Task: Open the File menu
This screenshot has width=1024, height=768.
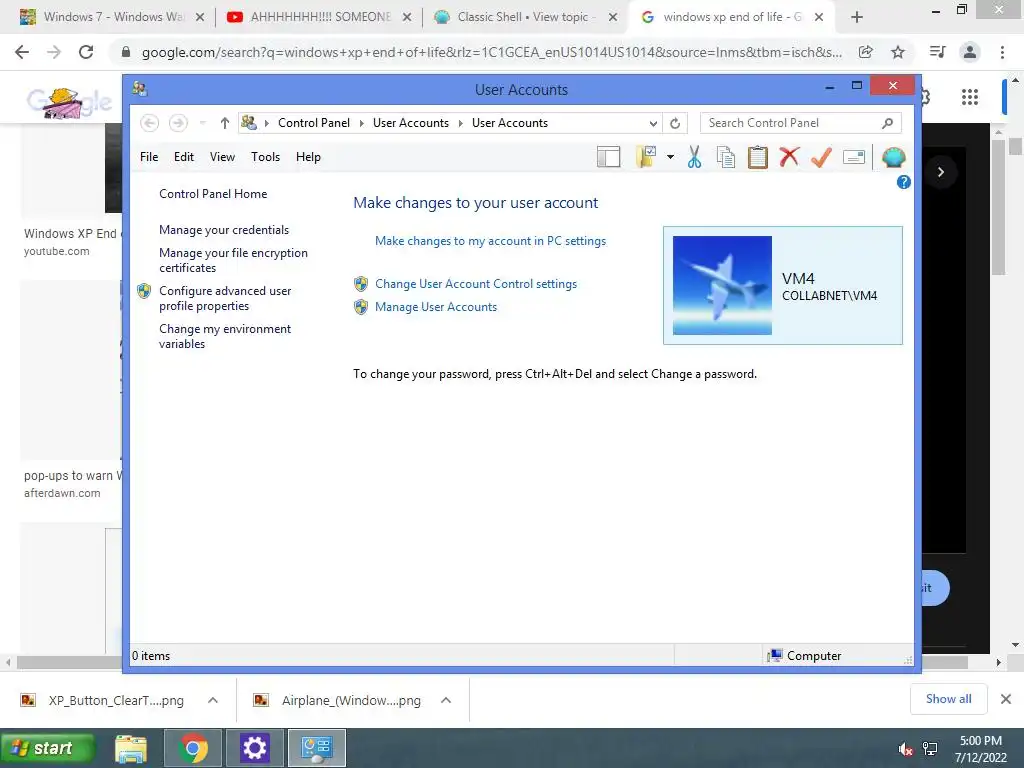Action: click(149, 157)
